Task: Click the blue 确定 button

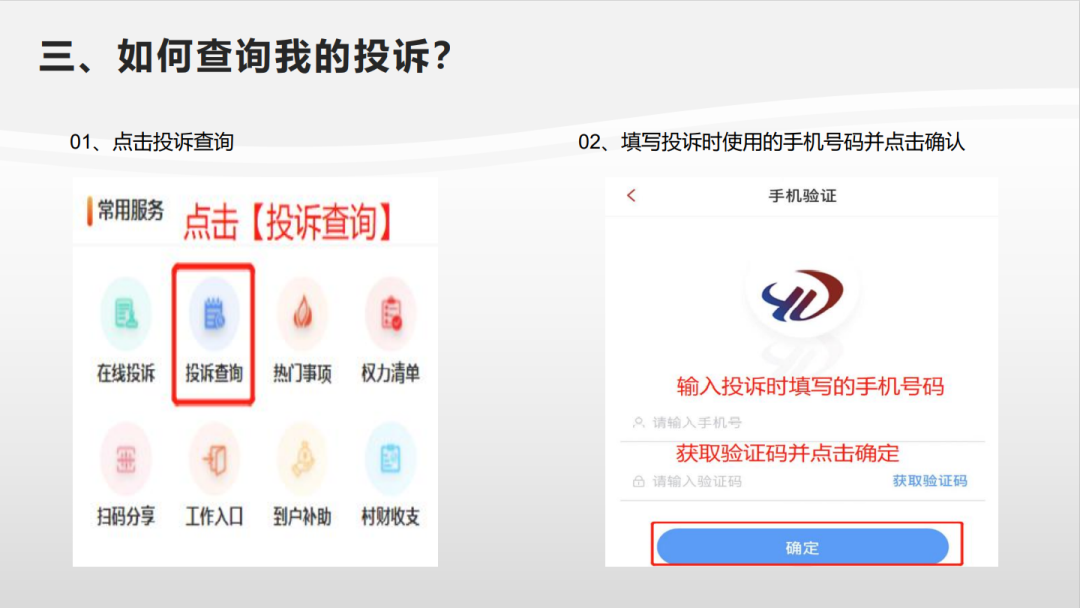Action: click(x=802, y=547)
